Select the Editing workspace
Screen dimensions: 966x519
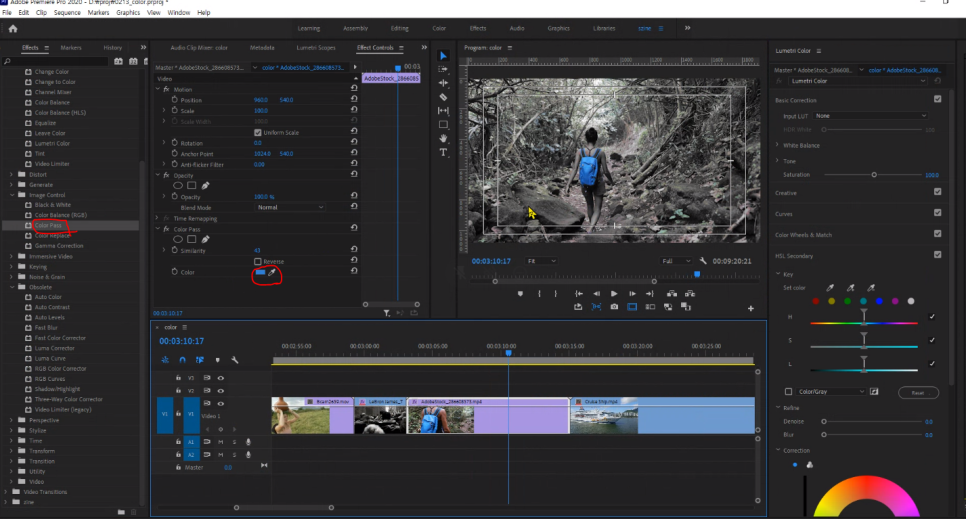pyautogui.click(x=399, y=28)
